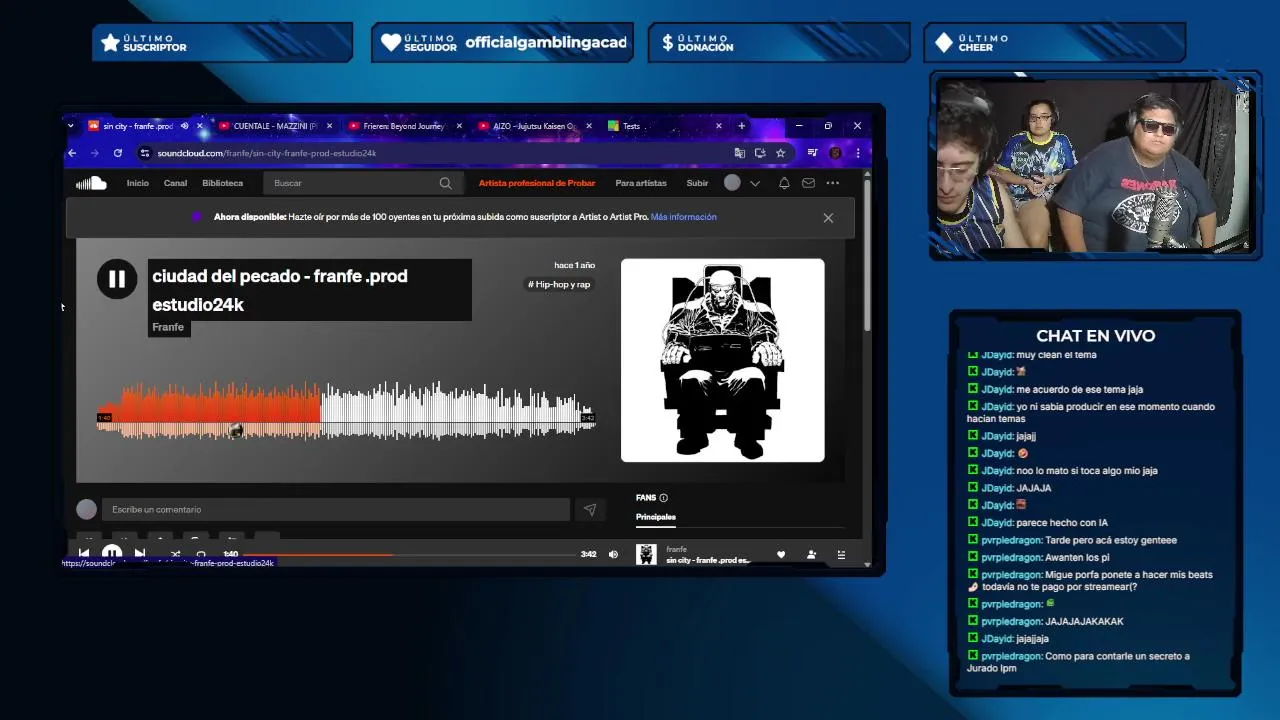1280x720 pixels.
Task: Follow the artist via the player's person icon
Action: point(811,555)
